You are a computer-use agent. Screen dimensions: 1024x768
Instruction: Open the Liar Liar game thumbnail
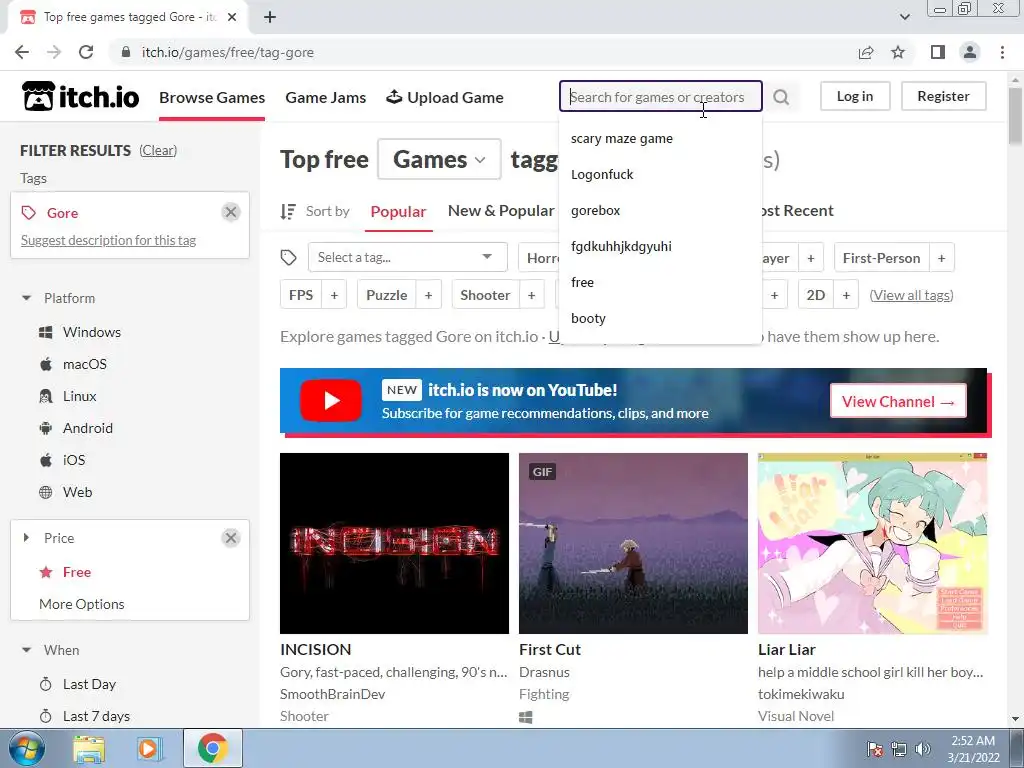coord(872,543)
